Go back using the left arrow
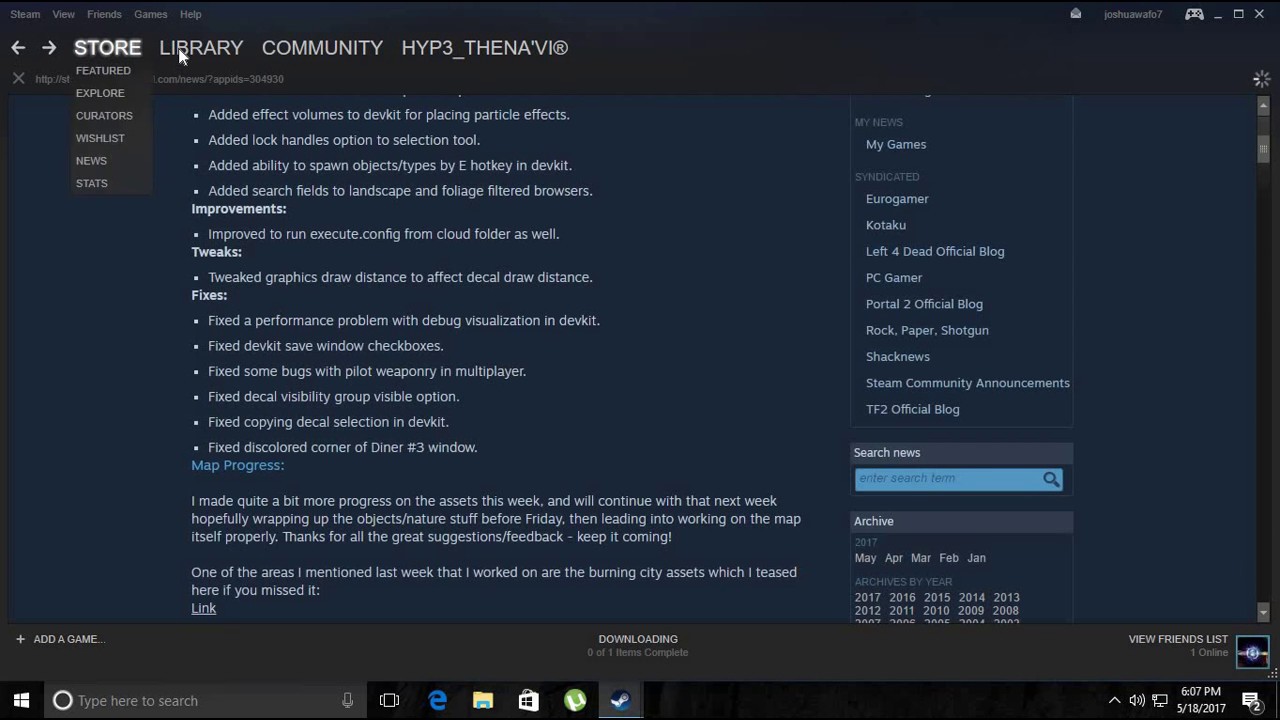Viewport: 1280px width, 720px height. [18, 48]
